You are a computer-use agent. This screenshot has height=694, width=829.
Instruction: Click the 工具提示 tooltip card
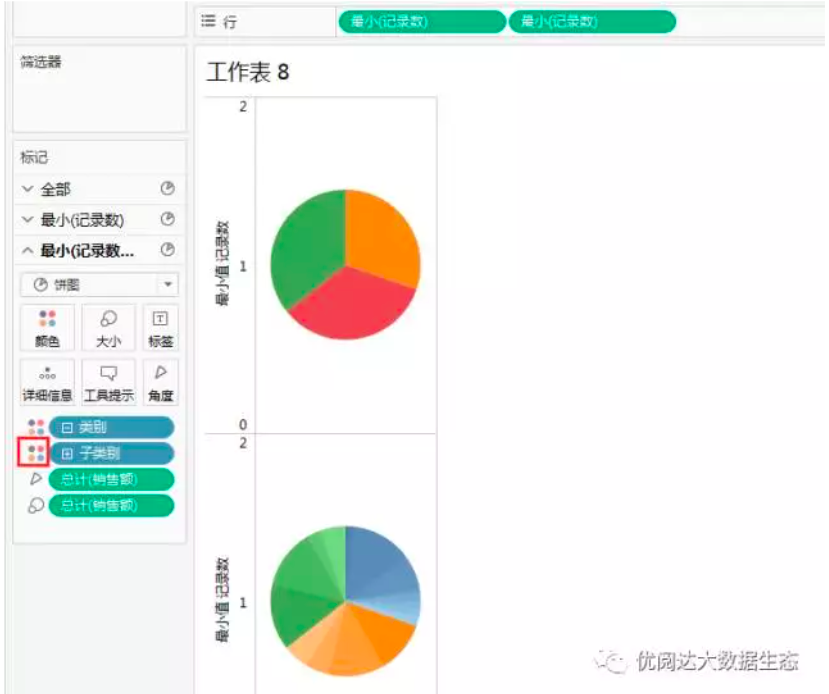(x=108, y=382)
